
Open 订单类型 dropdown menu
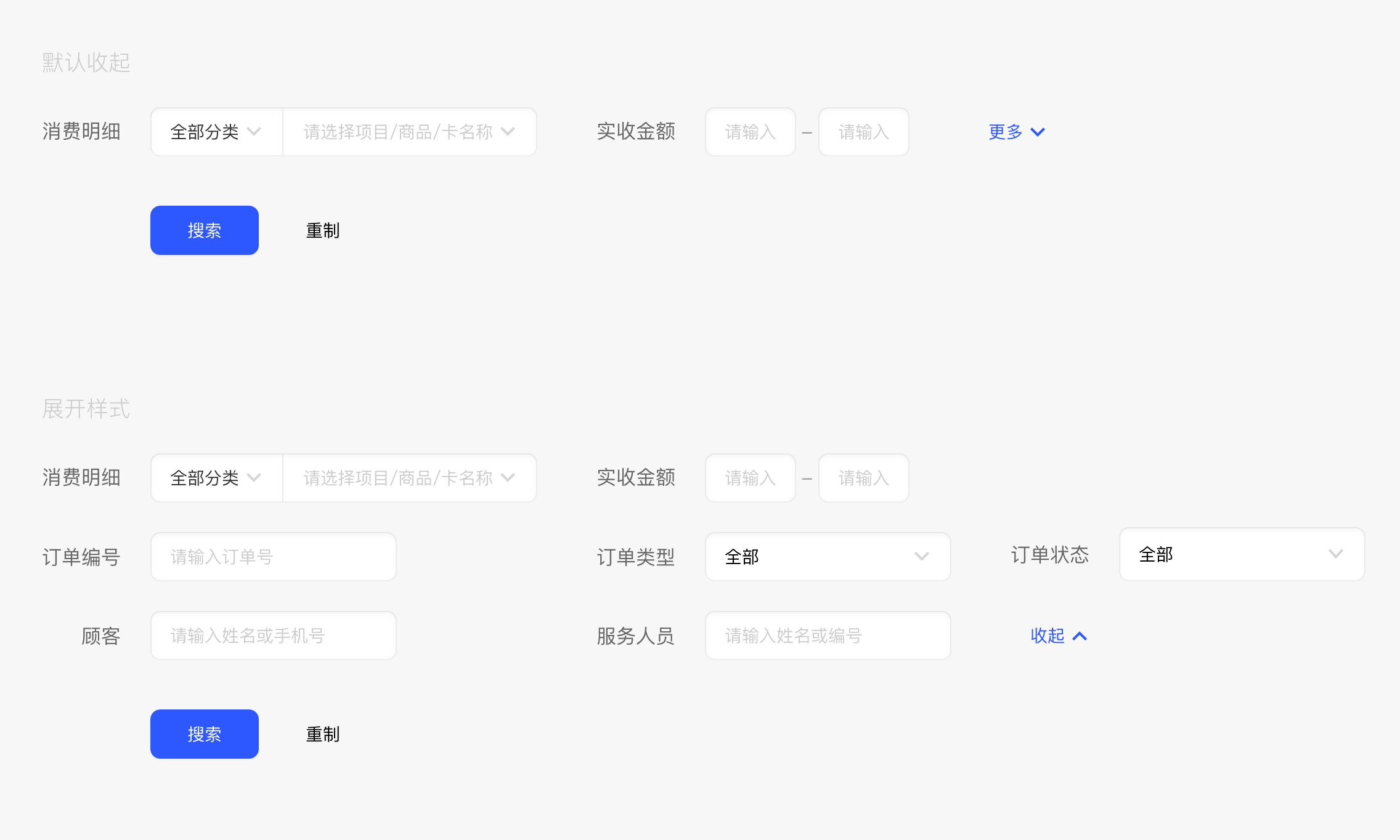[827, 556]
